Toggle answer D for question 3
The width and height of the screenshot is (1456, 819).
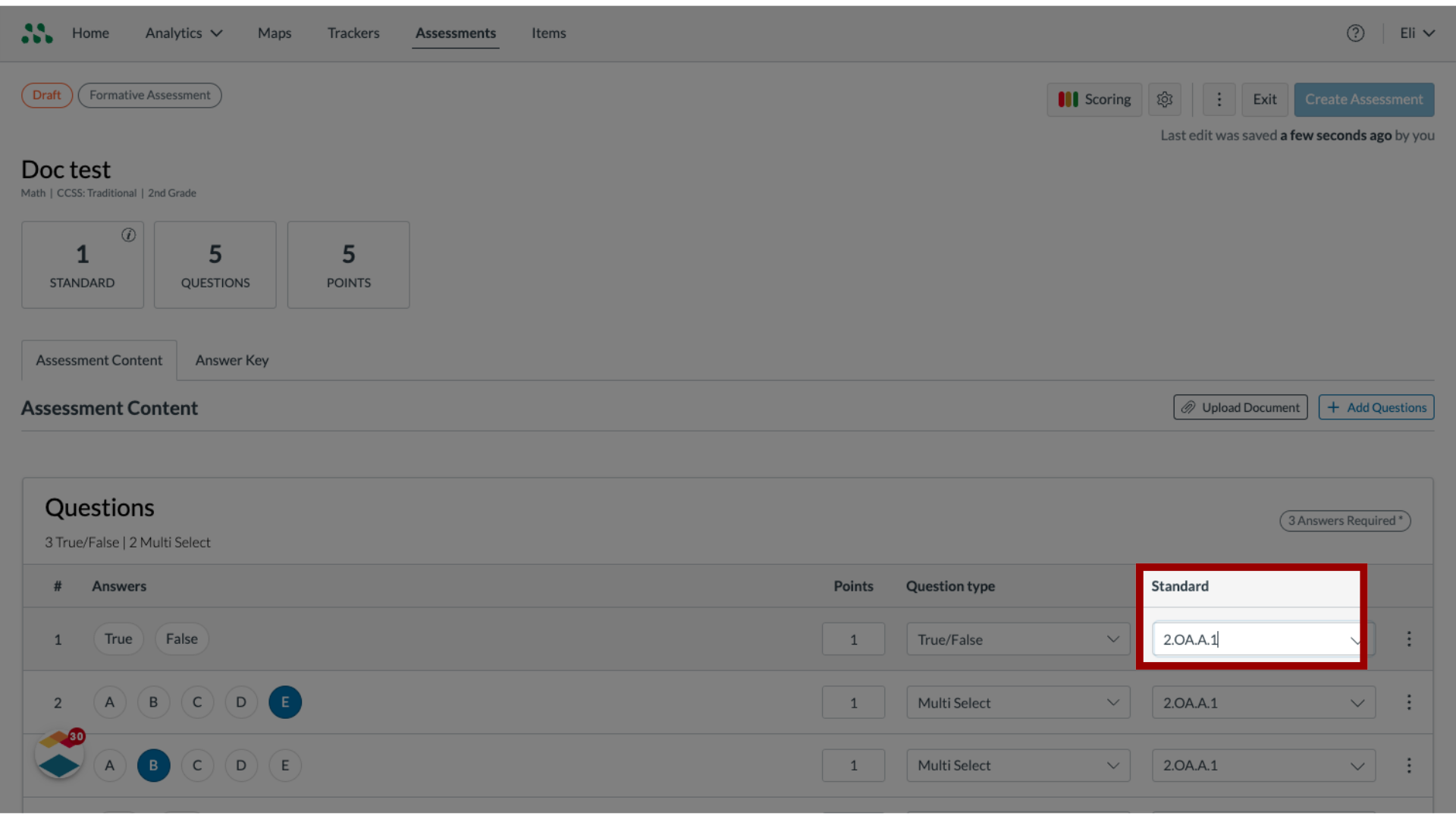(241, 766)
